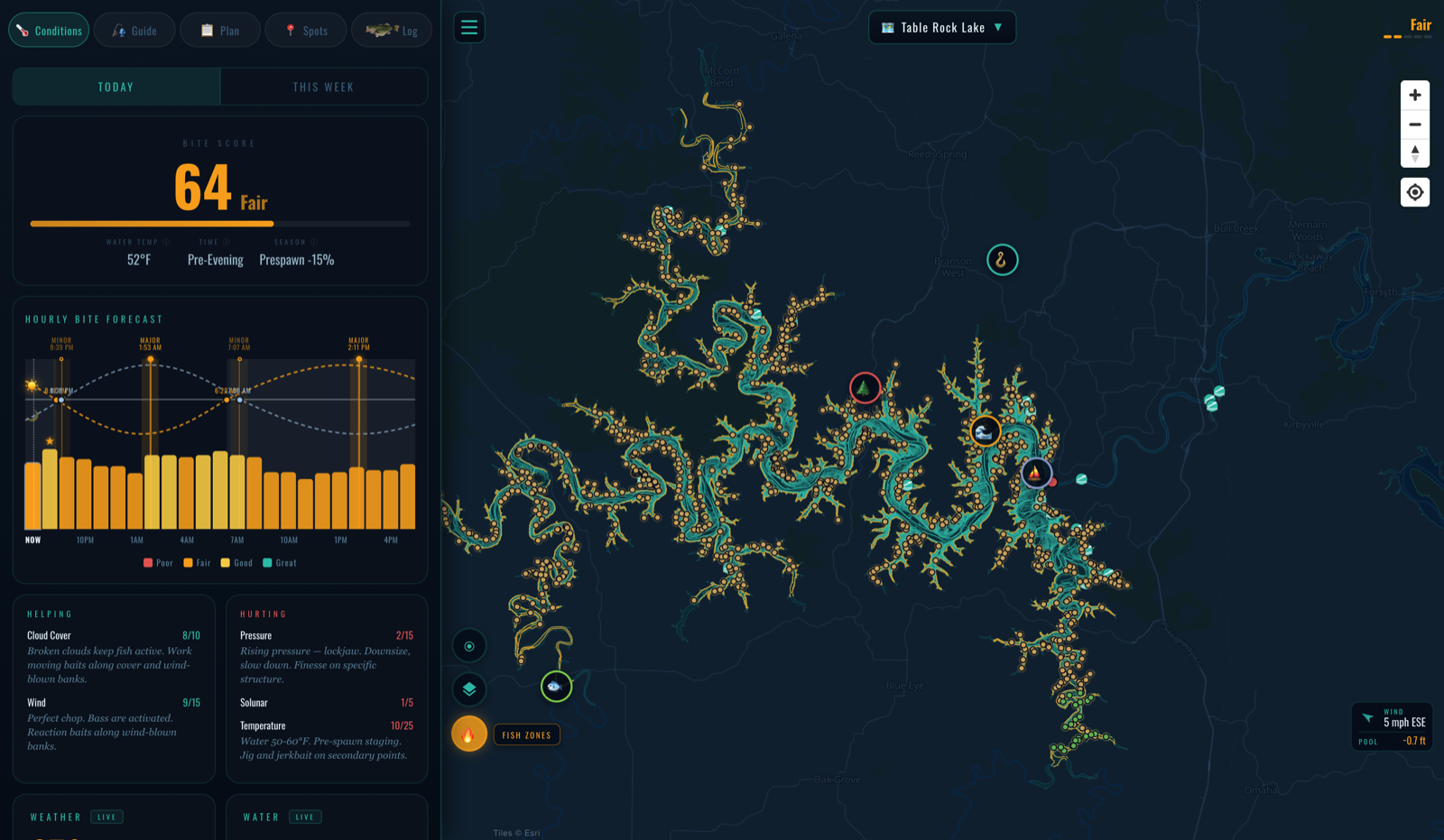Click the Water LIVE badge
This screenshot has width=1444, height=840.
(x=305, y=817)
